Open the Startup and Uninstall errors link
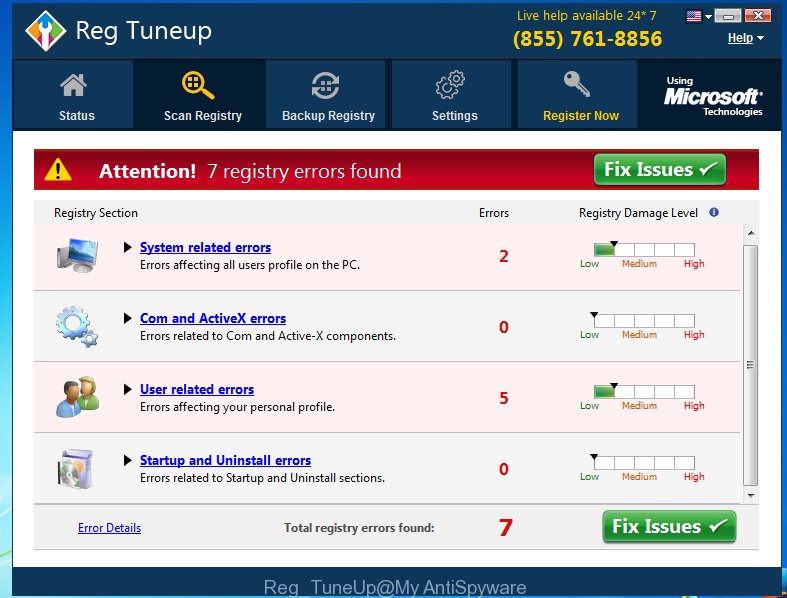 pos(225,460)
